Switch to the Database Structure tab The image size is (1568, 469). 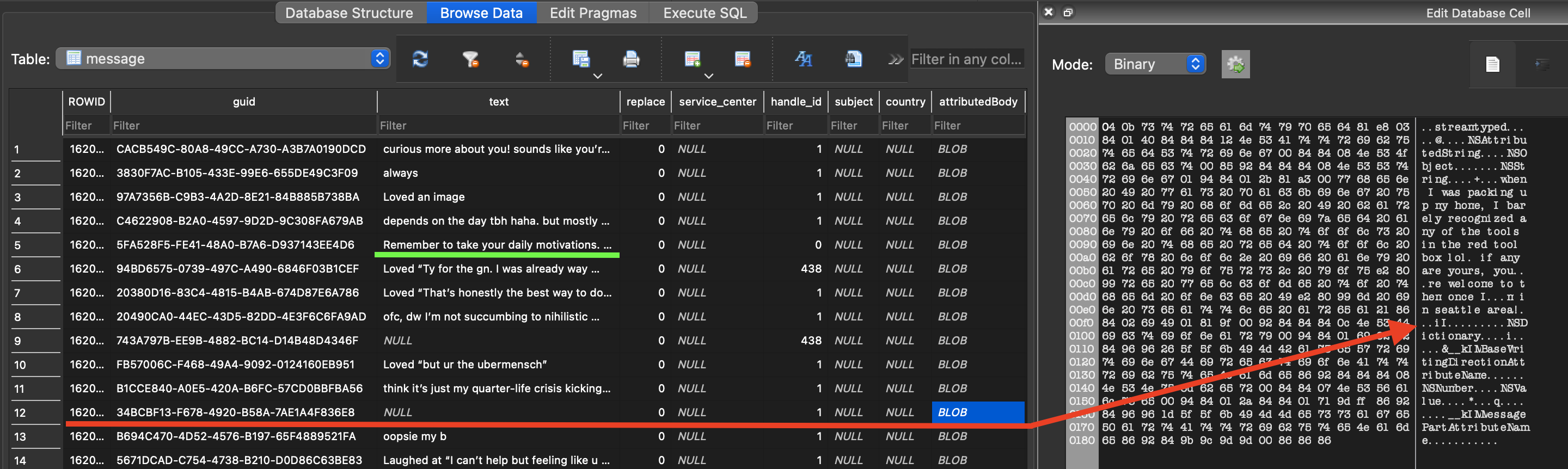(349, 13)
